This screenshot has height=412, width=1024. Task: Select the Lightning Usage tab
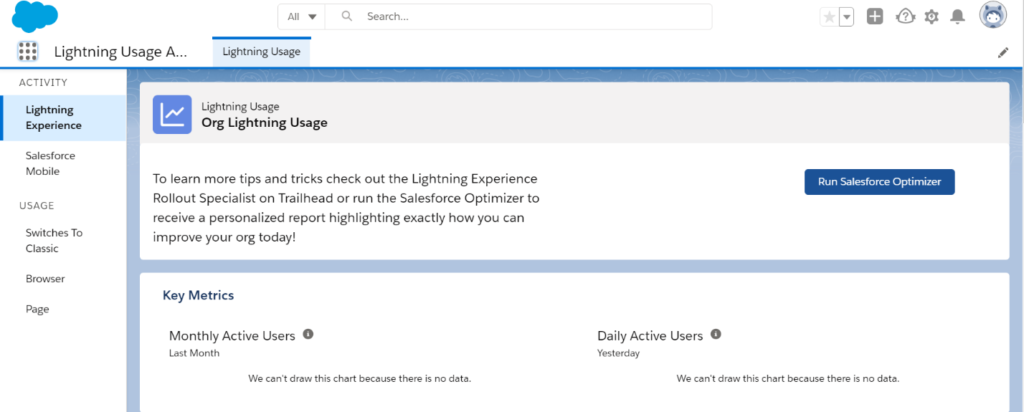pyautogui.click(x=261, y=52)
